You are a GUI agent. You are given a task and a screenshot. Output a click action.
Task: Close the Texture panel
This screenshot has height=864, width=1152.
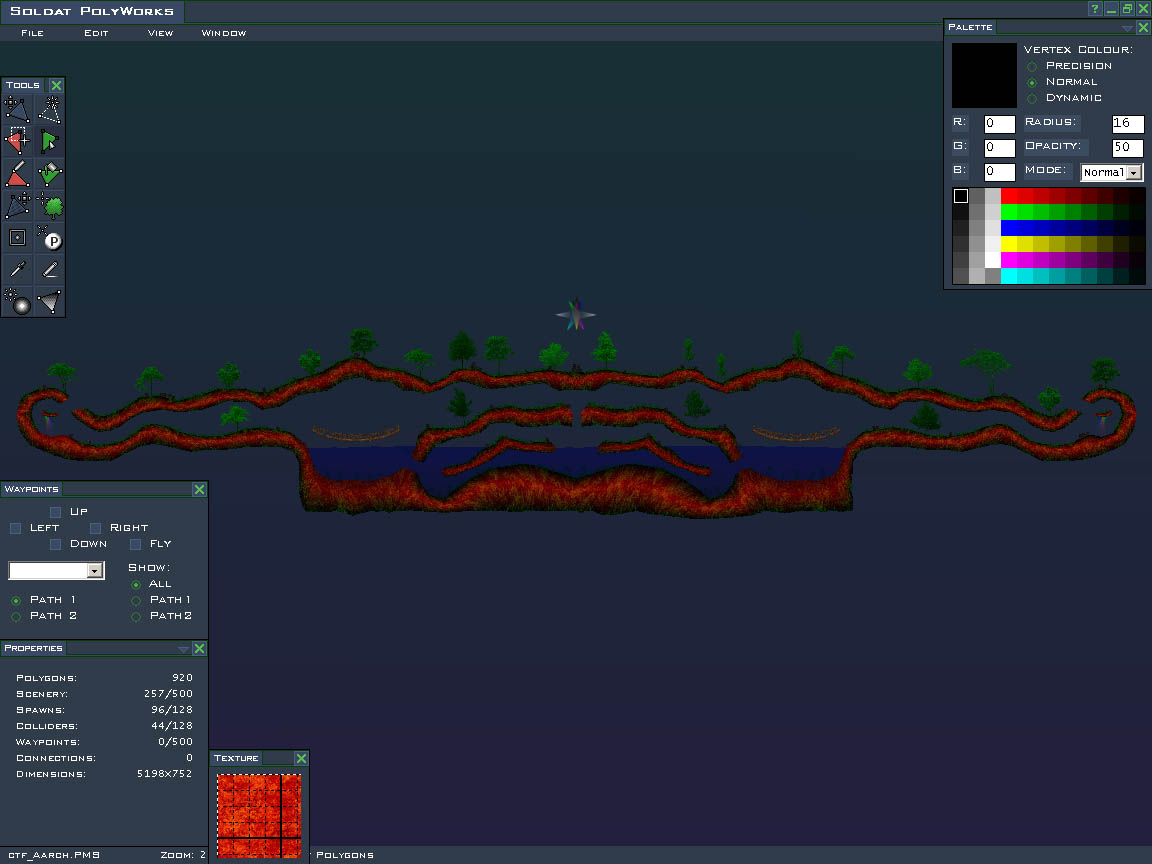[301, 759]
